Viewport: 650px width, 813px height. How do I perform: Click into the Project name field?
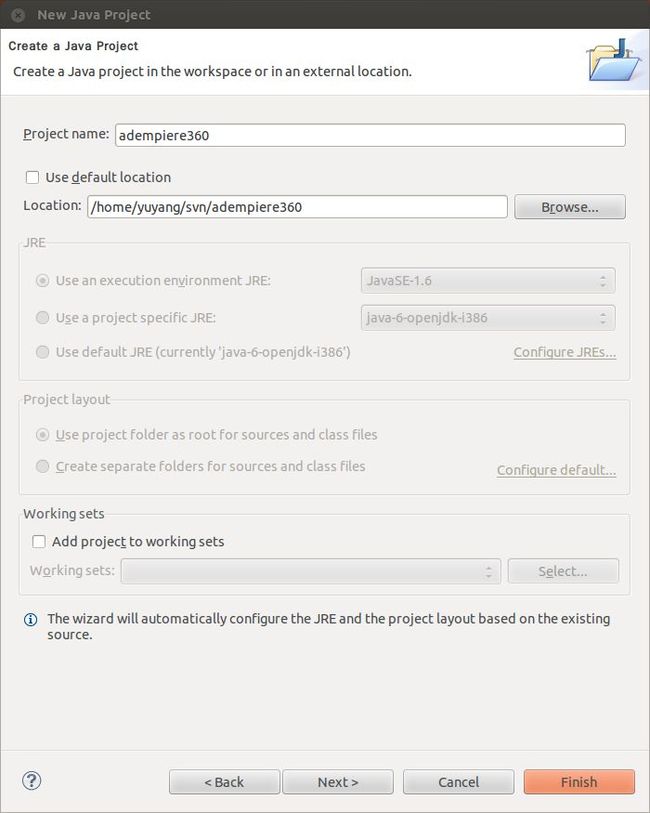coord(370,135)
